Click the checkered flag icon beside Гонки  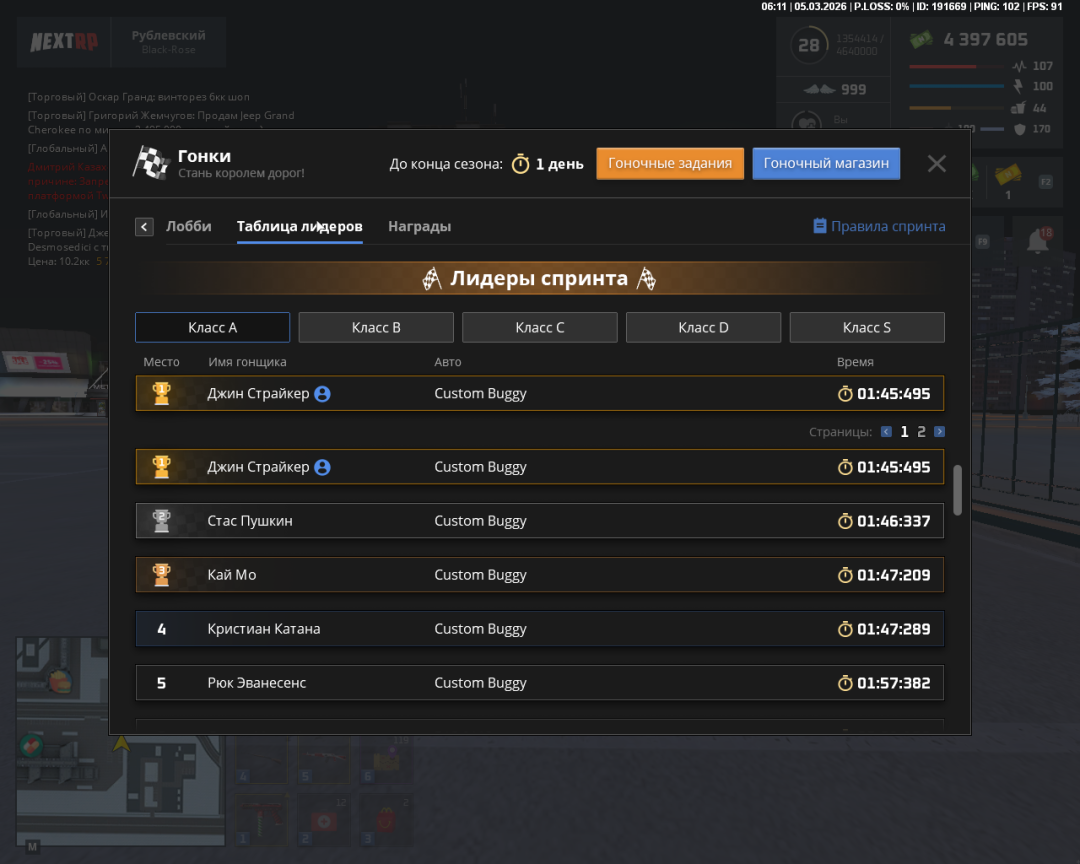[151, 163]
